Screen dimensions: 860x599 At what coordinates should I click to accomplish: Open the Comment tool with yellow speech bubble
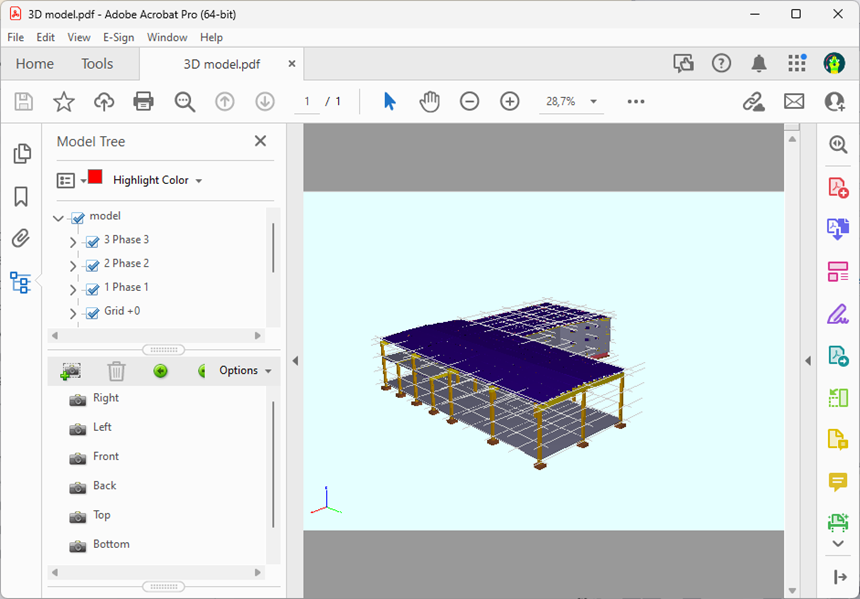[838, 481]
